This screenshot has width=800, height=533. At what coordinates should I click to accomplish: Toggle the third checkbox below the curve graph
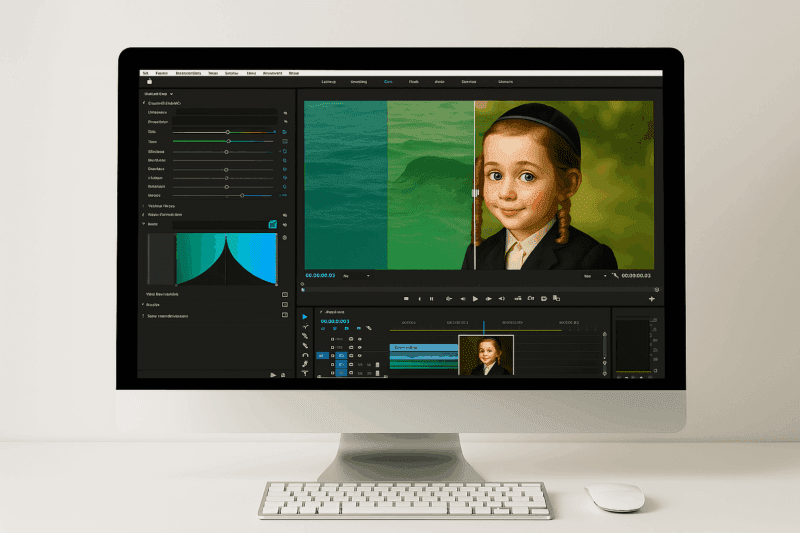[x=285, y=315]
